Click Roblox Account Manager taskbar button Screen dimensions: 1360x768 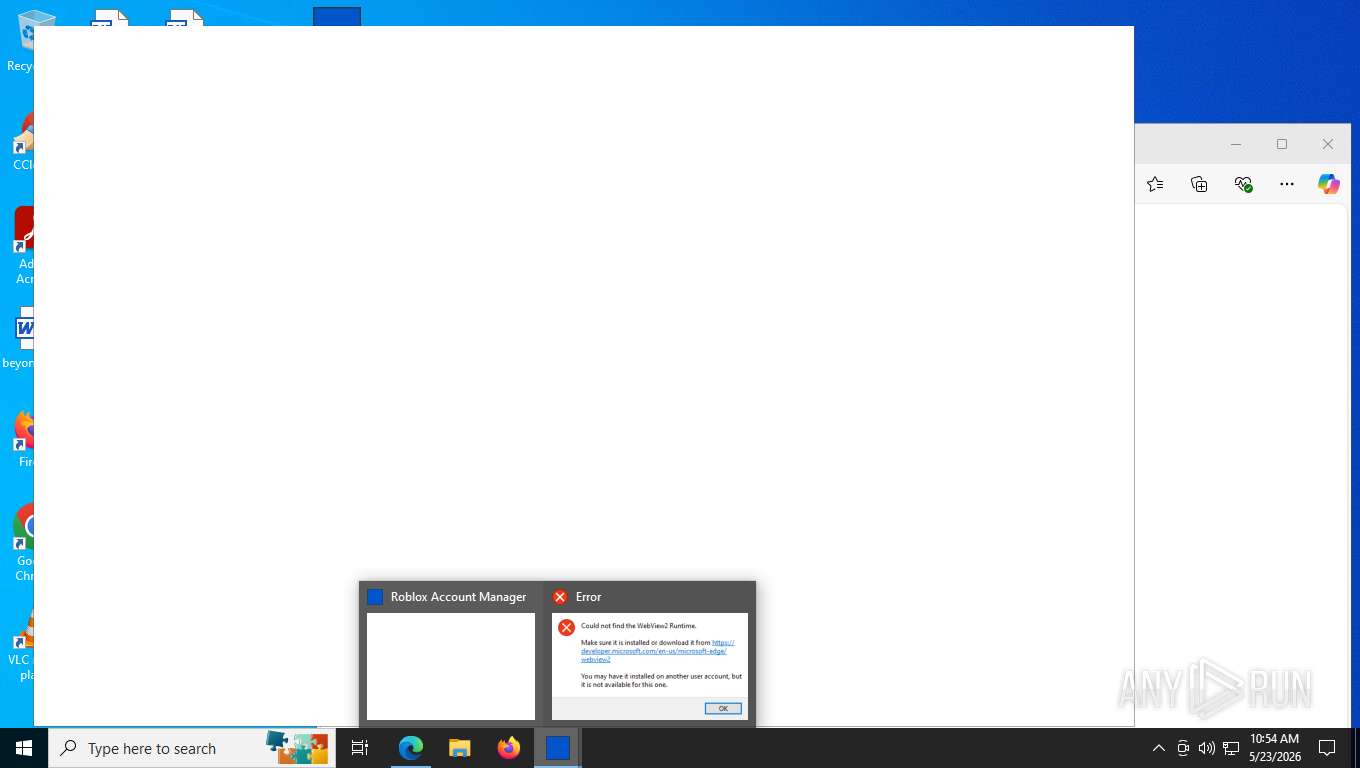[x=557, y=748]
